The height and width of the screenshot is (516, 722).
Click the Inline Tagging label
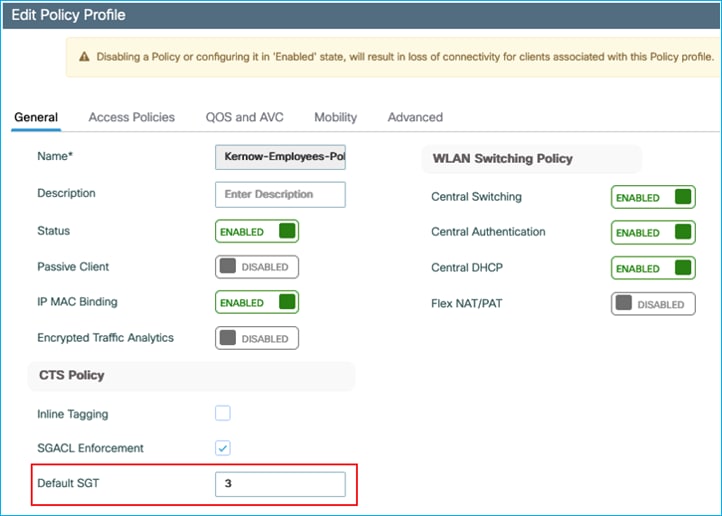click(73, 414)
